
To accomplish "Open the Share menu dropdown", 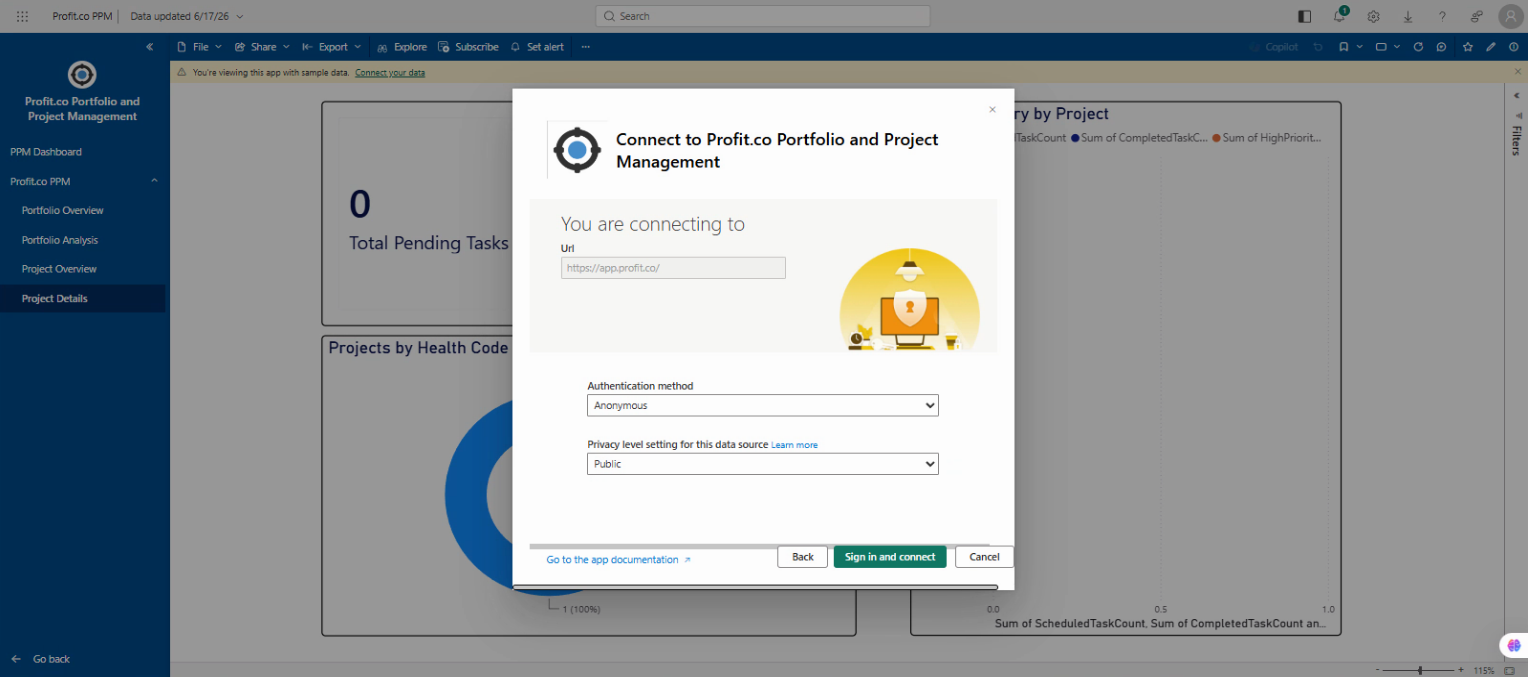I will click(x=262, y=47).
